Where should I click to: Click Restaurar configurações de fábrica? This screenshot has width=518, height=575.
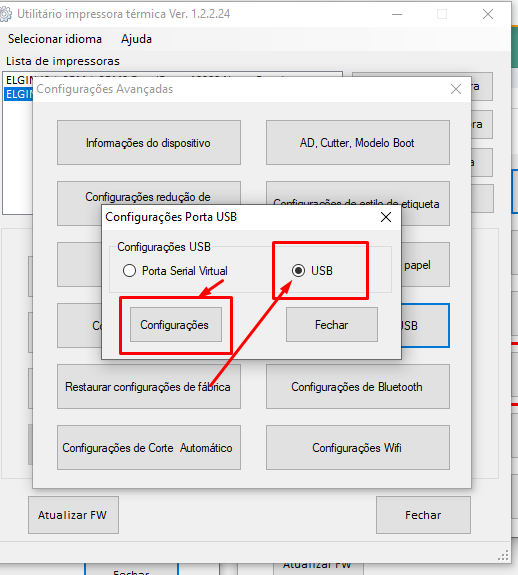pos(149,387)
